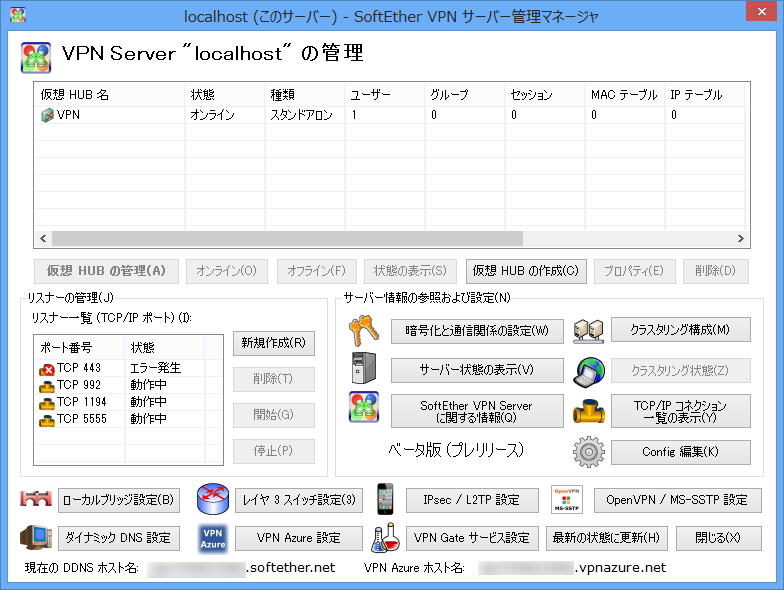Open サーバー状態の表示(V)
The width and height of the screenshot is (784, 590).
477,370
